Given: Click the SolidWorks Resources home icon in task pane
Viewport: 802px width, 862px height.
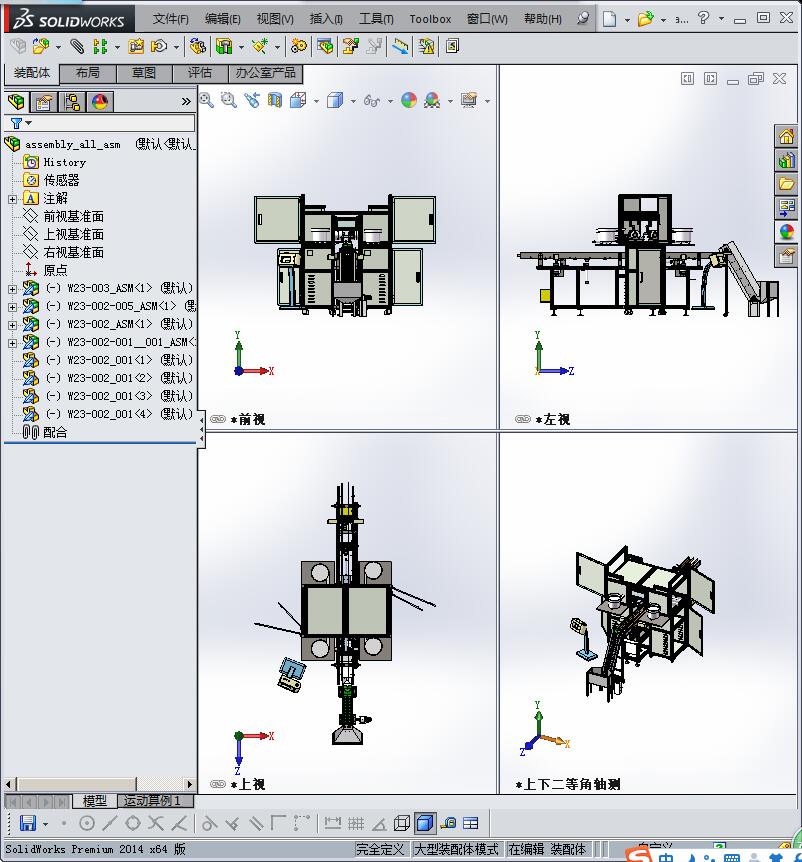Looking at the screenshot, I should tap(787, 136).
